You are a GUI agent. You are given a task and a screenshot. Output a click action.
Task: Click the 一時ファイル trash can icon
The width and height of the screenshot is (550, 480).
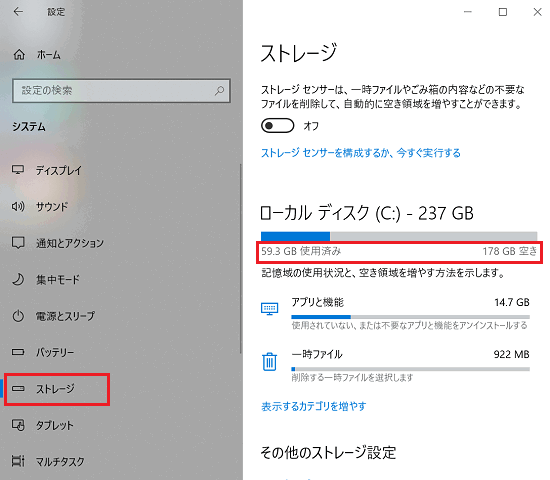[x=269, y=361]
